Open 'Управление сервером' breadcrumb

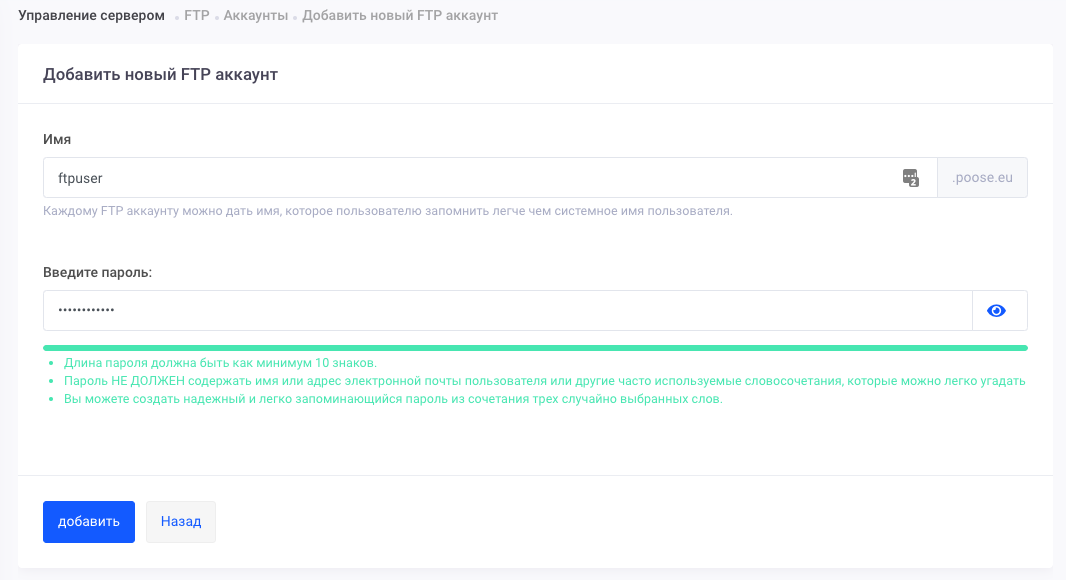pos(91,16)
